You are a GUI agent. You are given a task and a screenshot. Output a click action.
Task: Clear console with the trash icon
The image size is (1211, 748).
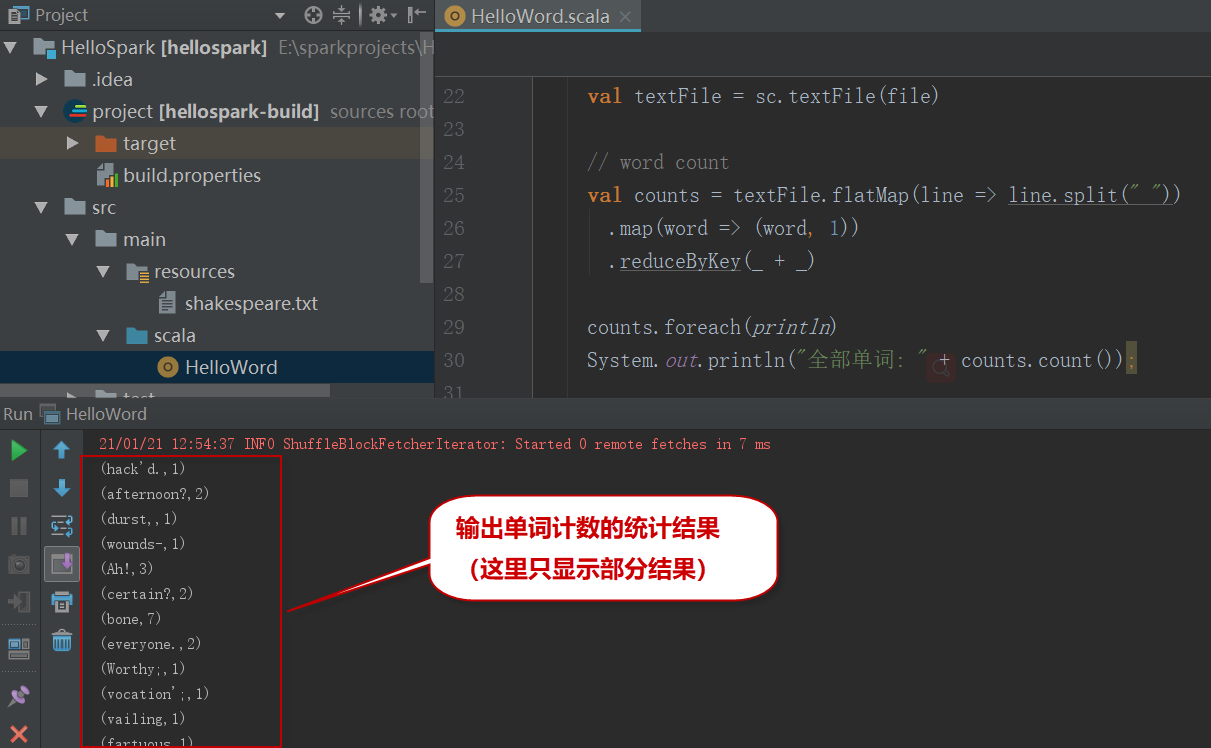coord(62,640)
